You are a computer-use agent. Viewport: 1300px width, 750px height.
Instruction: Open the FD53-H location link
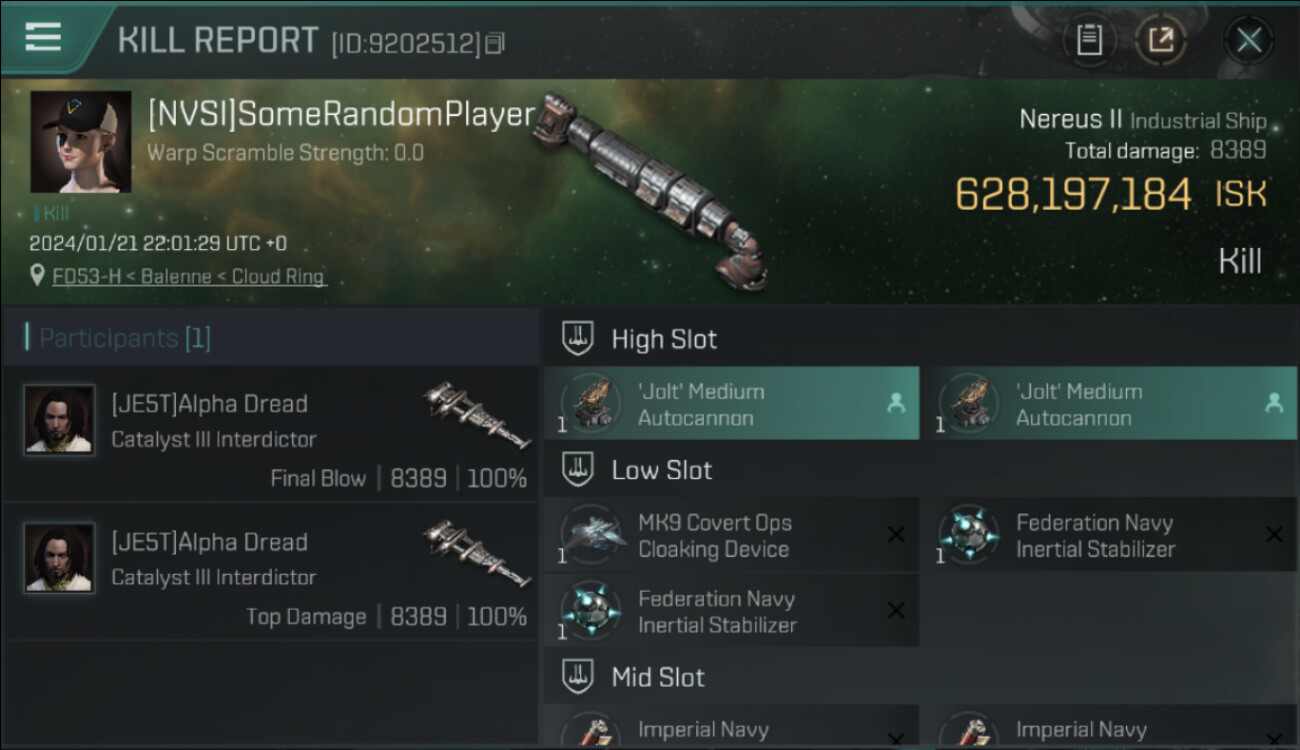189,277
